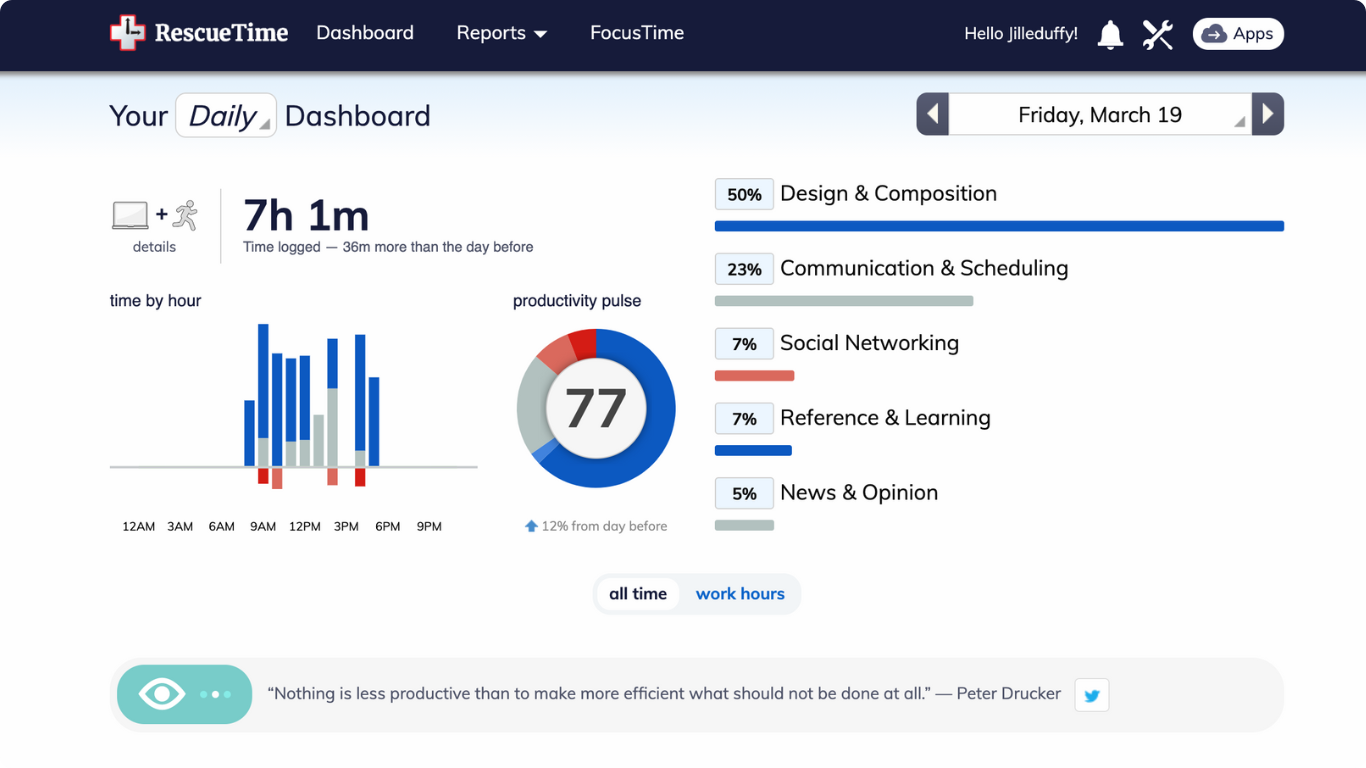1366x768 pixels.
Task: Click the Social Networking red bar
Action: point(754,376)
